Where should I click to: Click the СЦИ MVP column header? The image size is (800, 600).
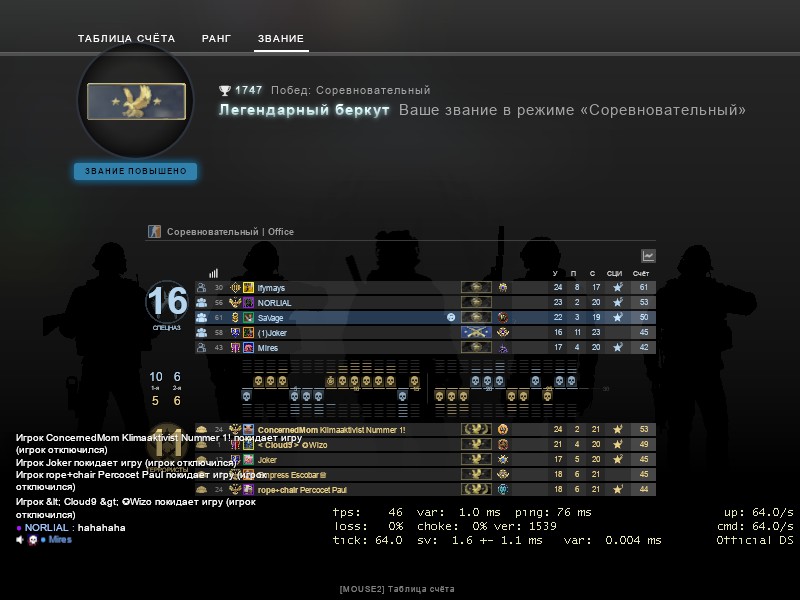click(614, 273)
